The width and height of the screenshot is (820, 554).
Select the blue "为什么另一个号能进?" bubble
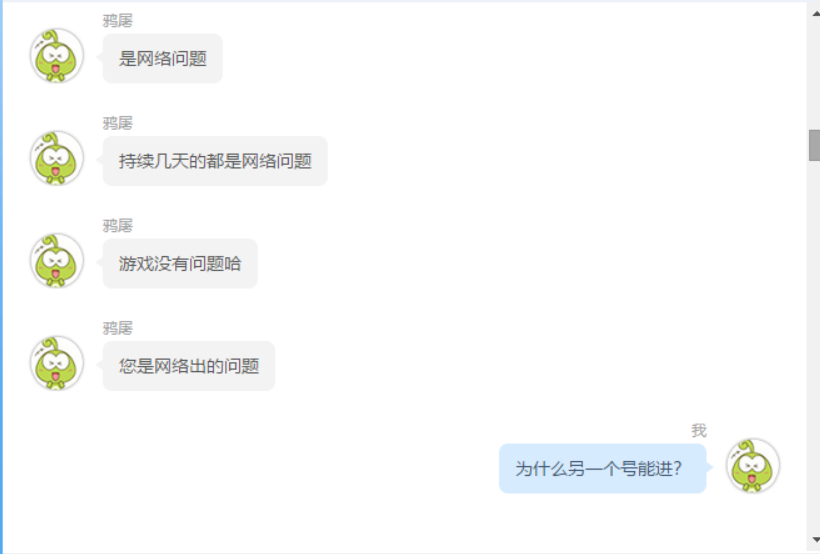(x=602, y=469)
